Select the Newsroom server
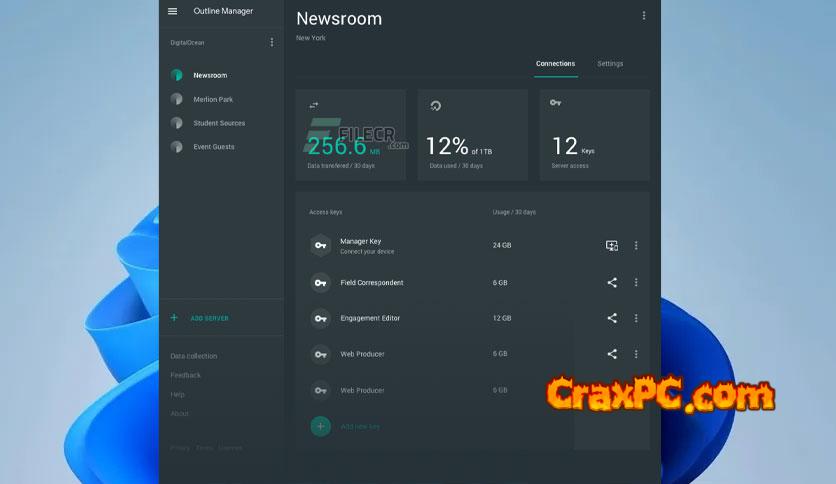 tap(210, 75)
